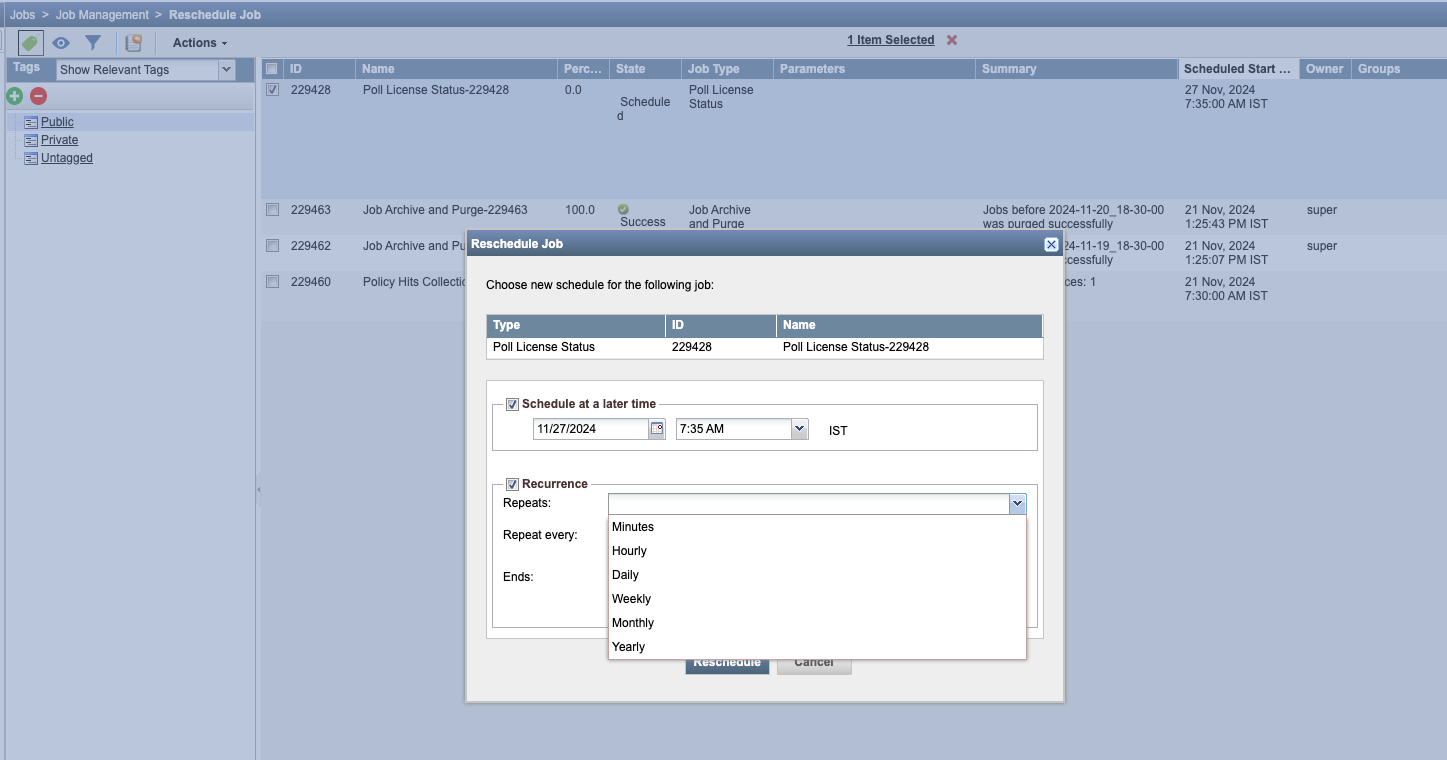
Task: Click job name Poll License Status-229428 in table
Action: 436,90
